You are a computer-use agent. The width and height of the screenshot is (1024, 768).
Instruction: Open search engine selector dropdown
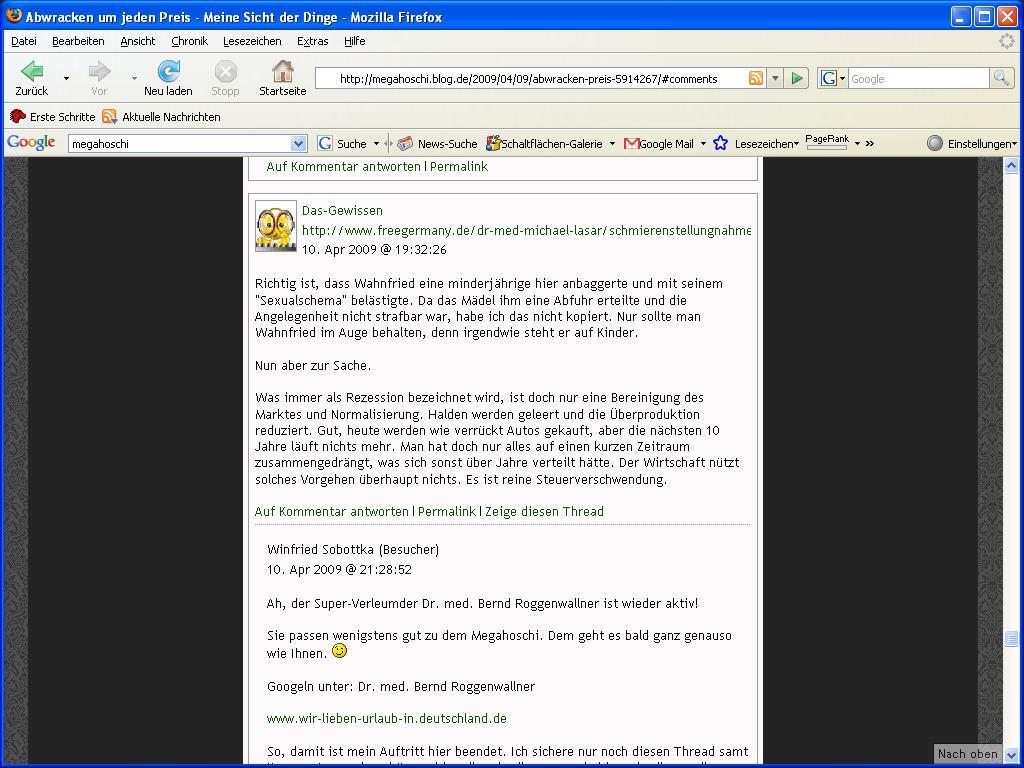pyautogui.click(x=833, y=79)
